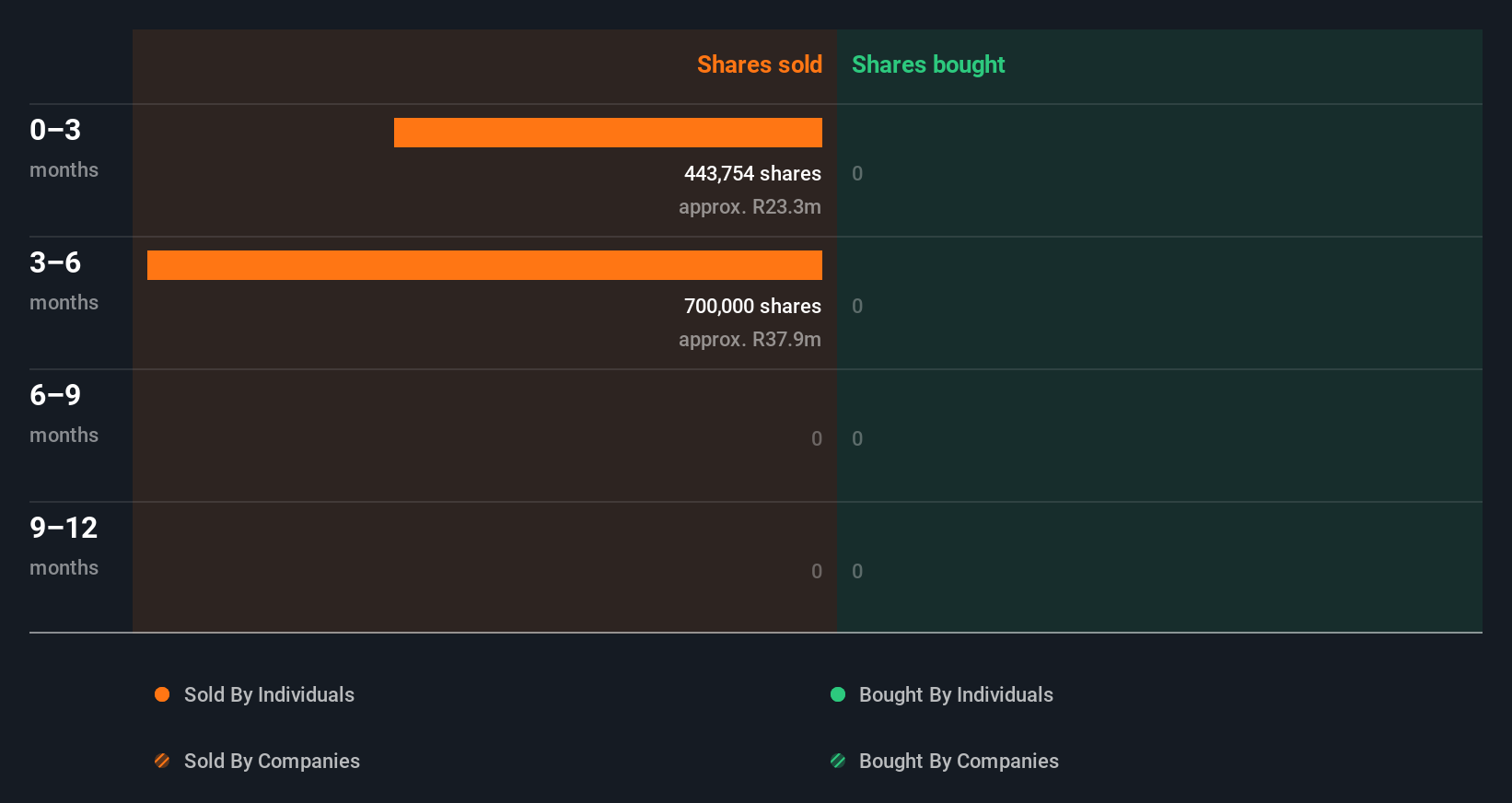Image resolution: width=1512 pixels, height=803 pixels.
Task: Click the green Bought By Individuals legend dot
Action: click(838, 694)
